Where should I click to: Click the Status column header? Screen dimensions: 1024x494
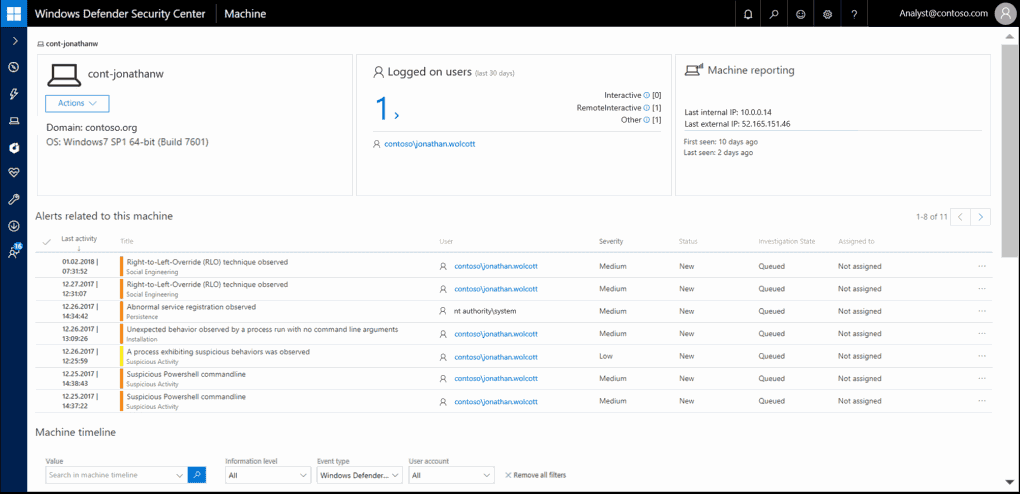click(x=688, y=242)
